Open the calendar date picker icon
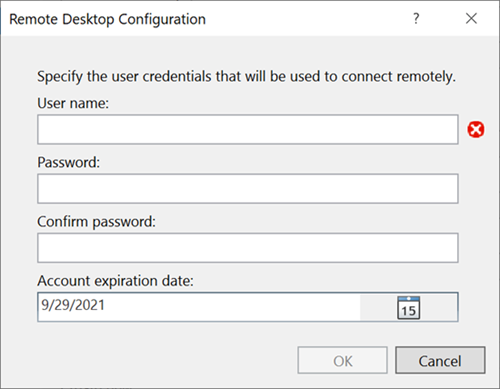Viewport: 500px width, 389px height. click(x=409, y=308)
